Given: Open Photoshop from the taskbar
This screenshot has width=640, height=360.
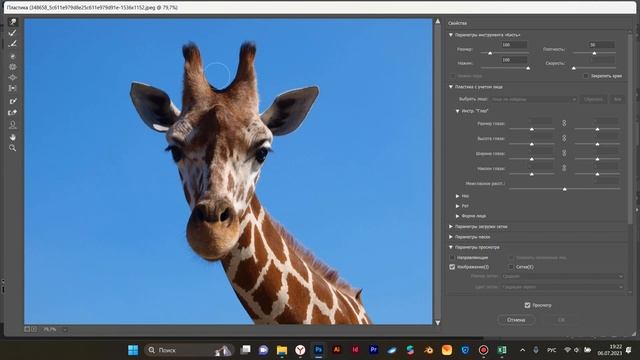Looking at the screenshot, I should click(x=318, y=350).
